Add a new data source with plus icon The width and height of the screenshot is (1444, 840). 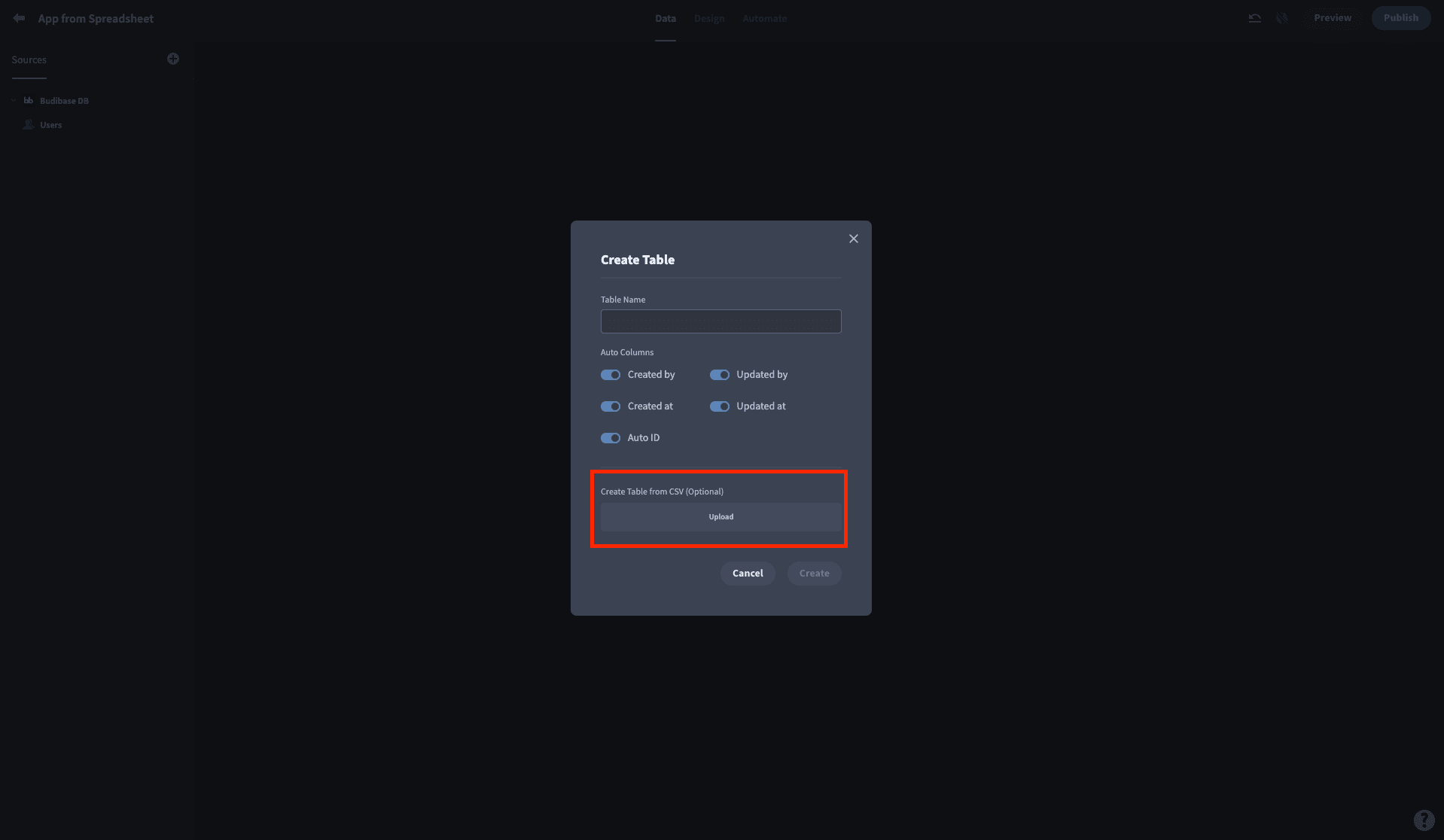coord(173,59)
